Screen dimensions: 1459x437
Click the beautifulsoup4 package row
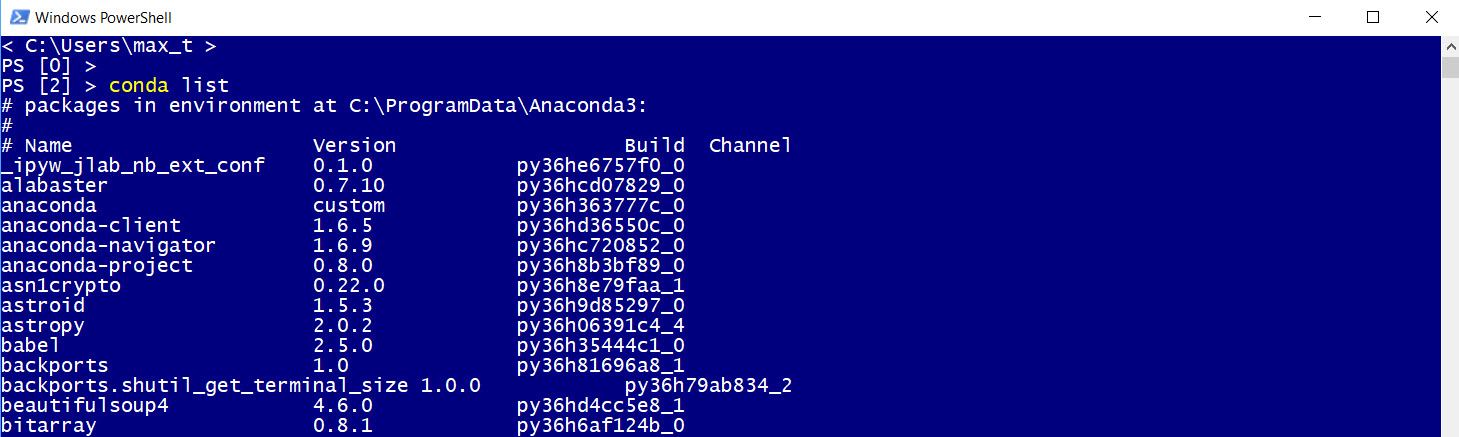343,405
